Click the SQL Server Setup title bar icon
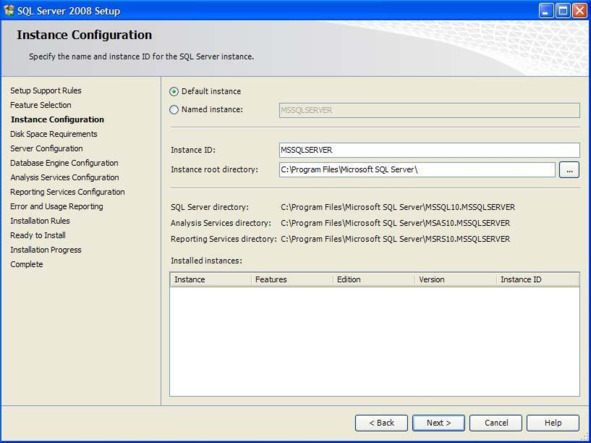The width and height of the screenshot is (591, 443). (9, 10)
